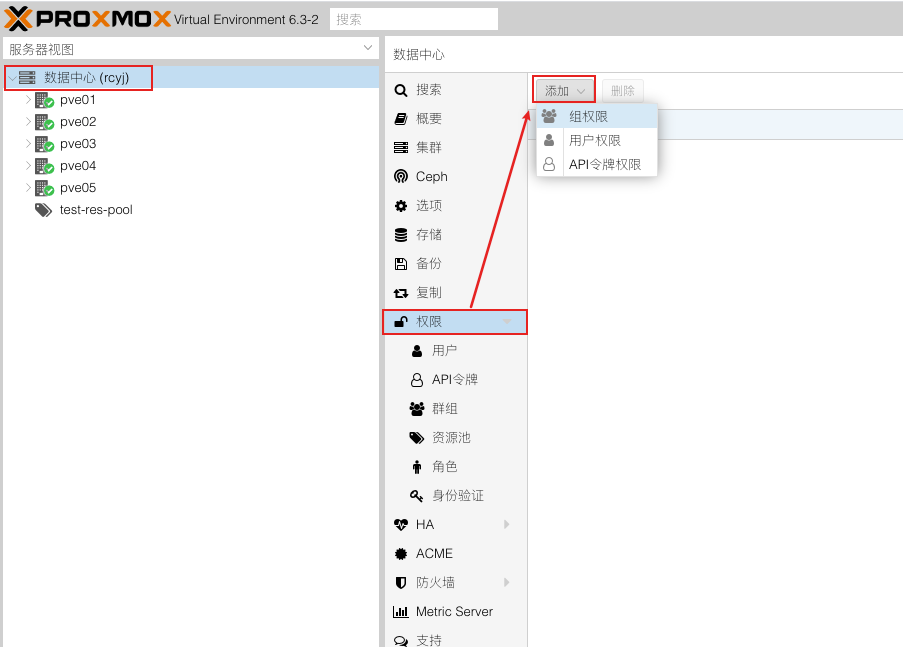Click the 资源池 tags icon

tap(417, 438)
